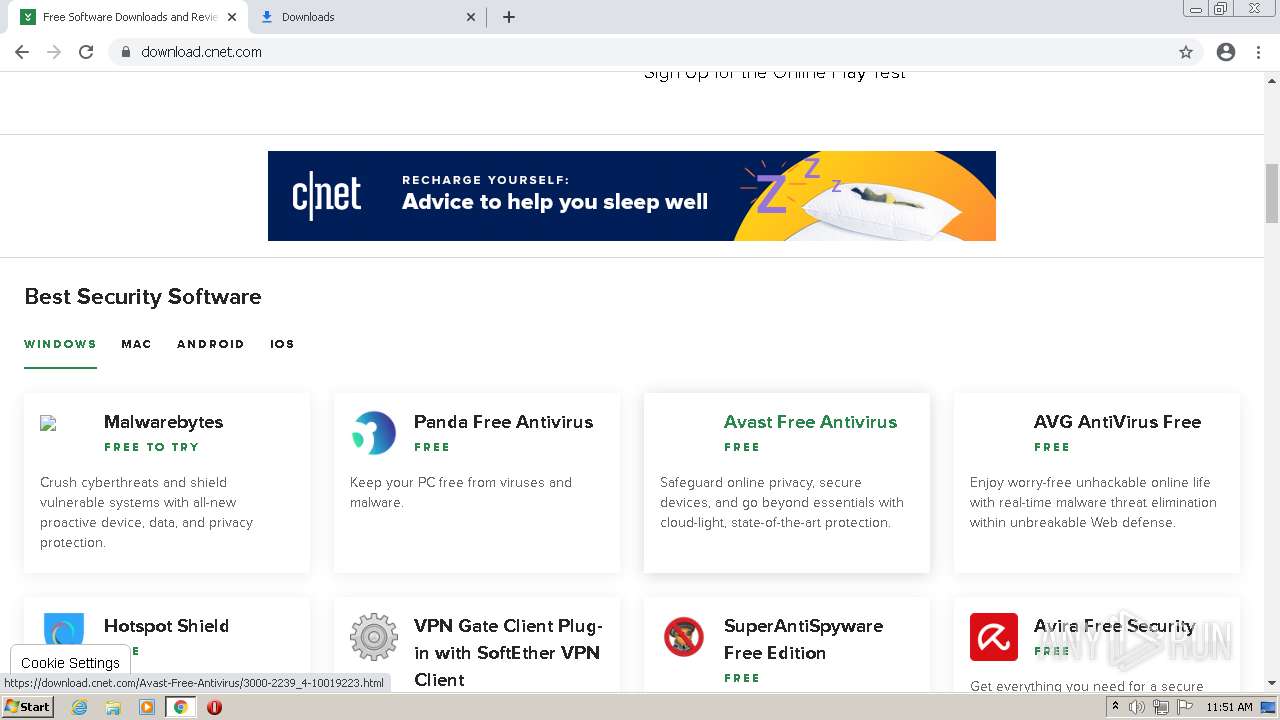Viewport: 1280px width, 720px height.
Task: Open Avast Free Antivirus title link
Action: [810, 422]
